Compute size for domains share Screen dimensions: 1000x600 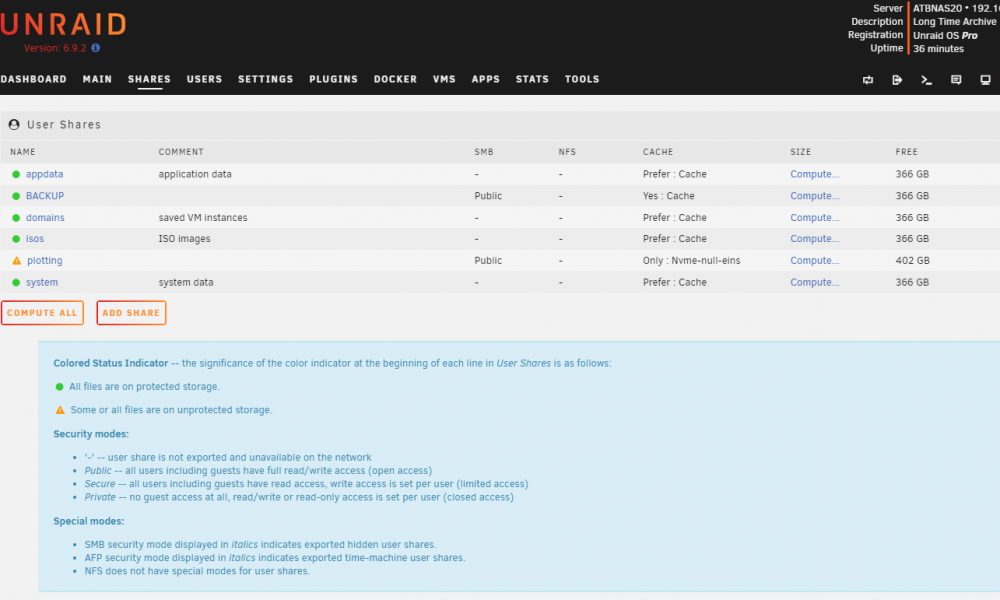pos(814,217)
